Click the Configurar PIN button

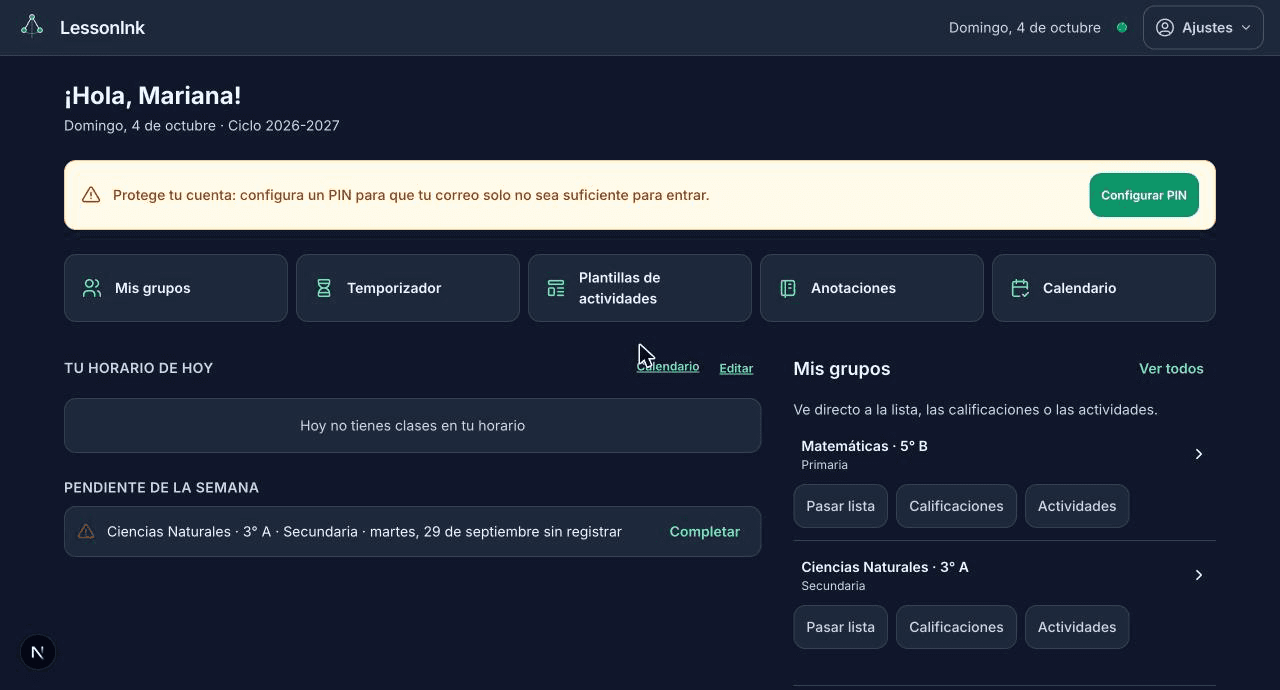[x=1144, y=195]
